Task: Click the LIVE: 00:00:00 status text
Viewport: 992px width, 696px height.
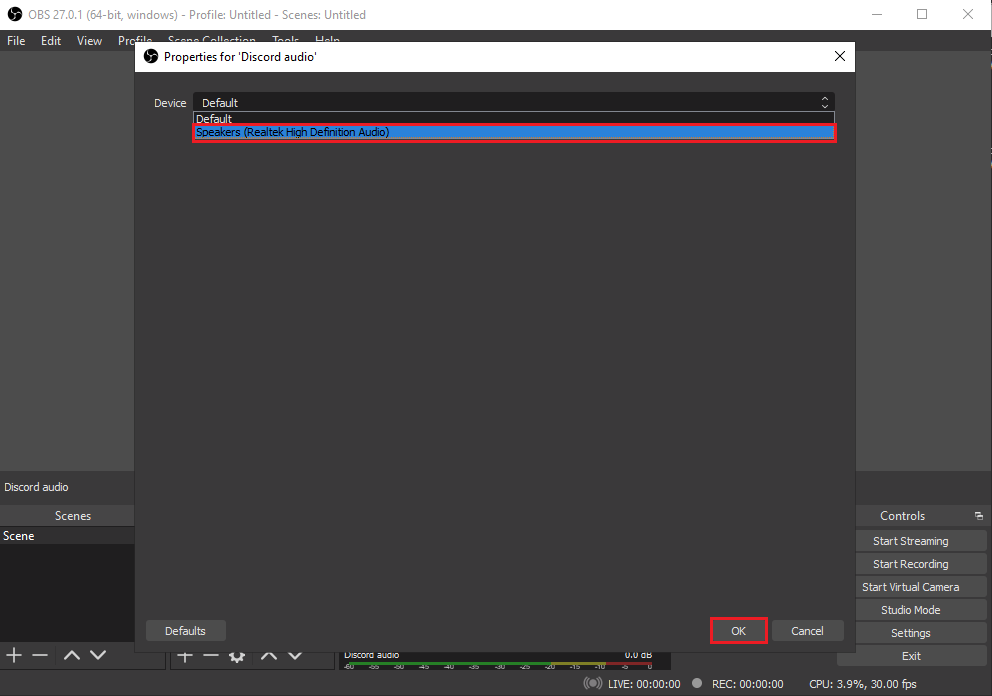Action: [644, 684]
